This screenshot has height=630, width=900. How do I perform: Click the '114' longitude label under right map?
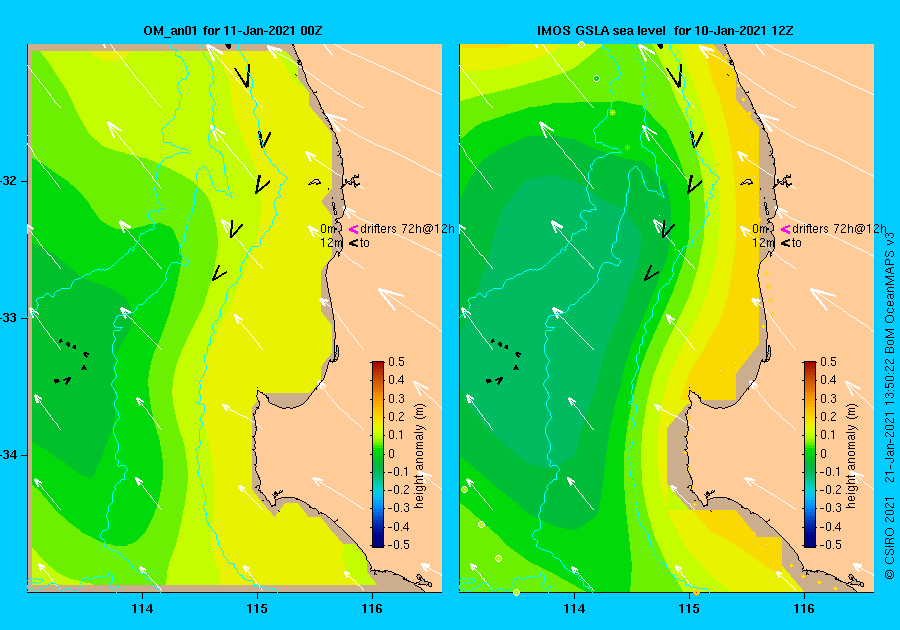coord(575,609)
